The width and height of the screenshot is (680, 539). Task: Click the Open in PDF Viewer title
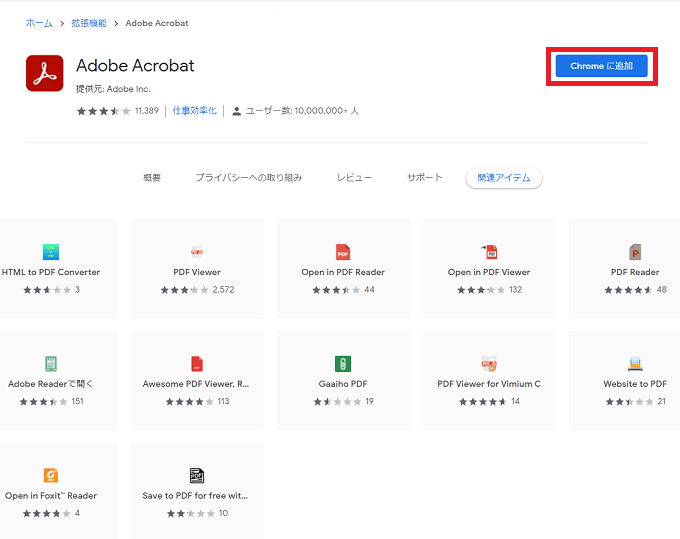pos(489,272)
